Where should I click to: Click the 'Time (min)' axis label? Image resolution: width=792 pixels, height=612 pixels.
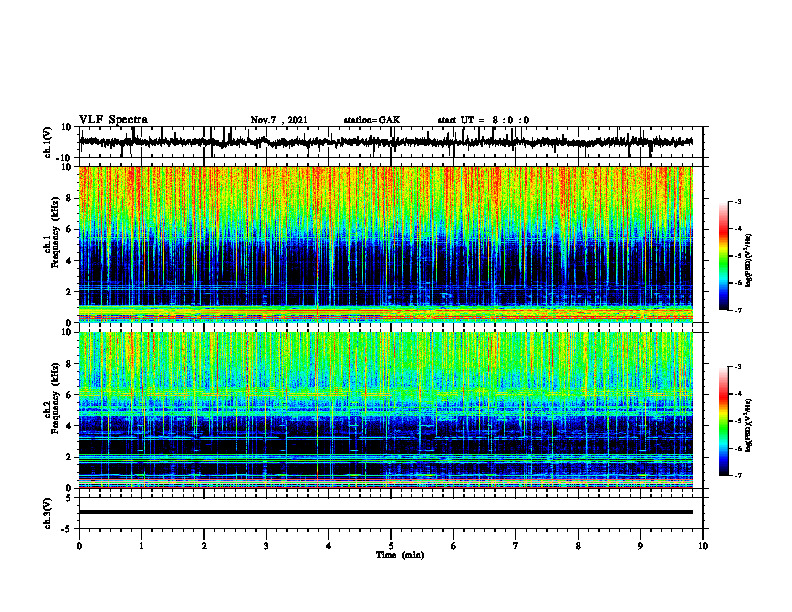click(x=400, y=555)
